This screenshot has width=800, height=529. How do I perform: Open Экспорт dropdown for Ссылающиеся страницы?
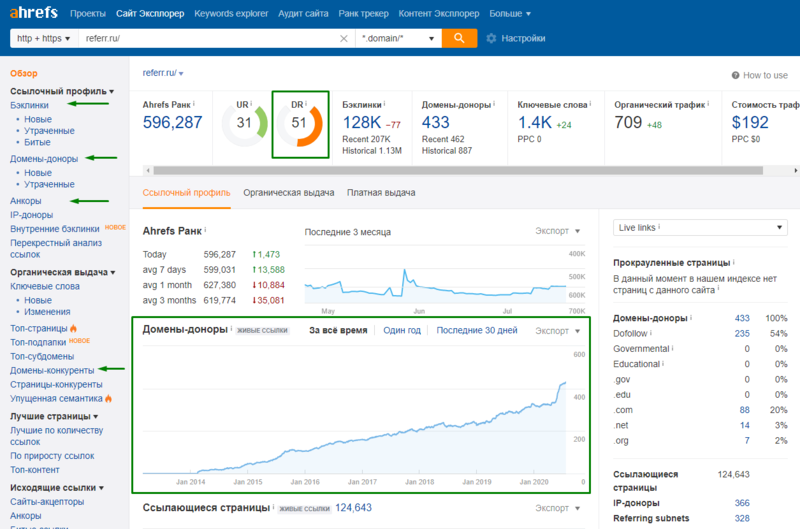558,508
